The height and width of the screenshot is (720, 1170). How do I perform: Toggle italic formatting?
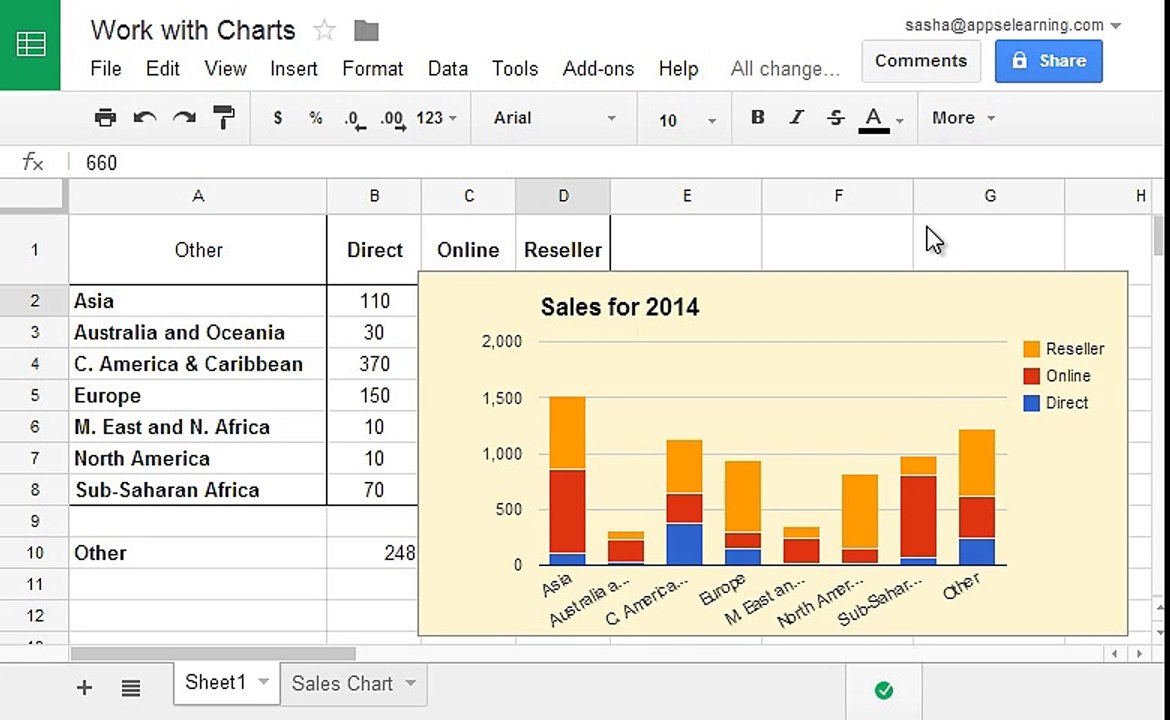point(797,117)
